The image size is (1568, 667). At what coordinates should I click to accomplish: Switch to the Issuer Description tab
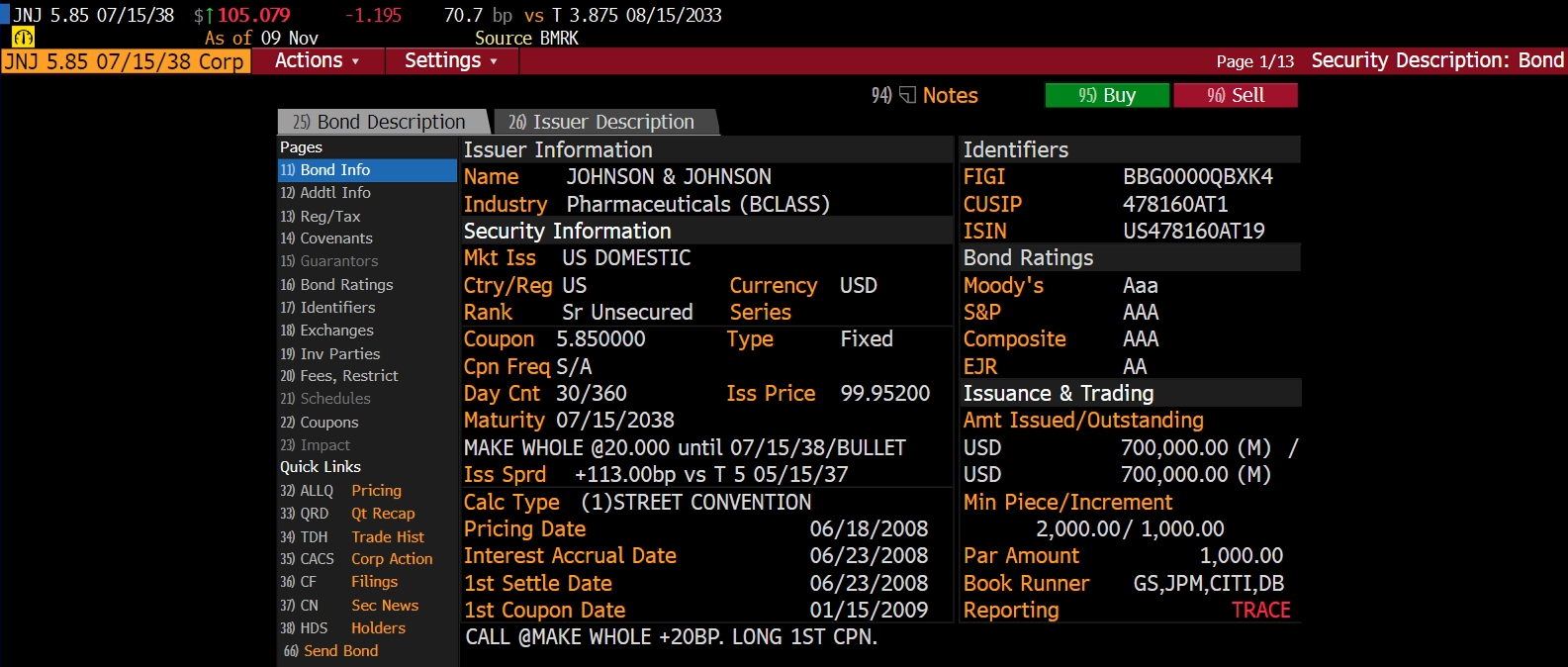tap(605, 122)
